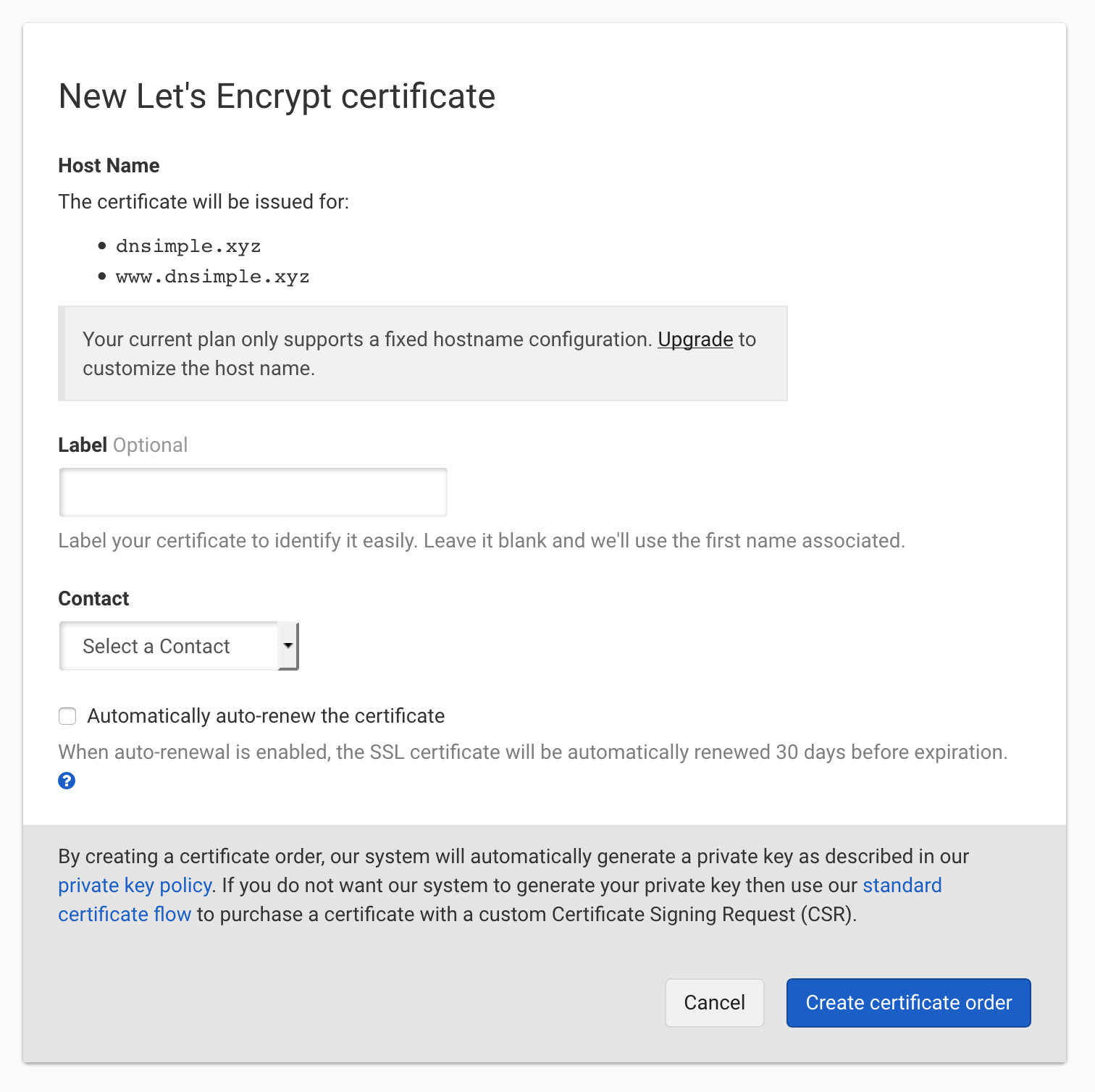
Task: Submit with "Create certificate order" button
Action: pos(908,1003)
